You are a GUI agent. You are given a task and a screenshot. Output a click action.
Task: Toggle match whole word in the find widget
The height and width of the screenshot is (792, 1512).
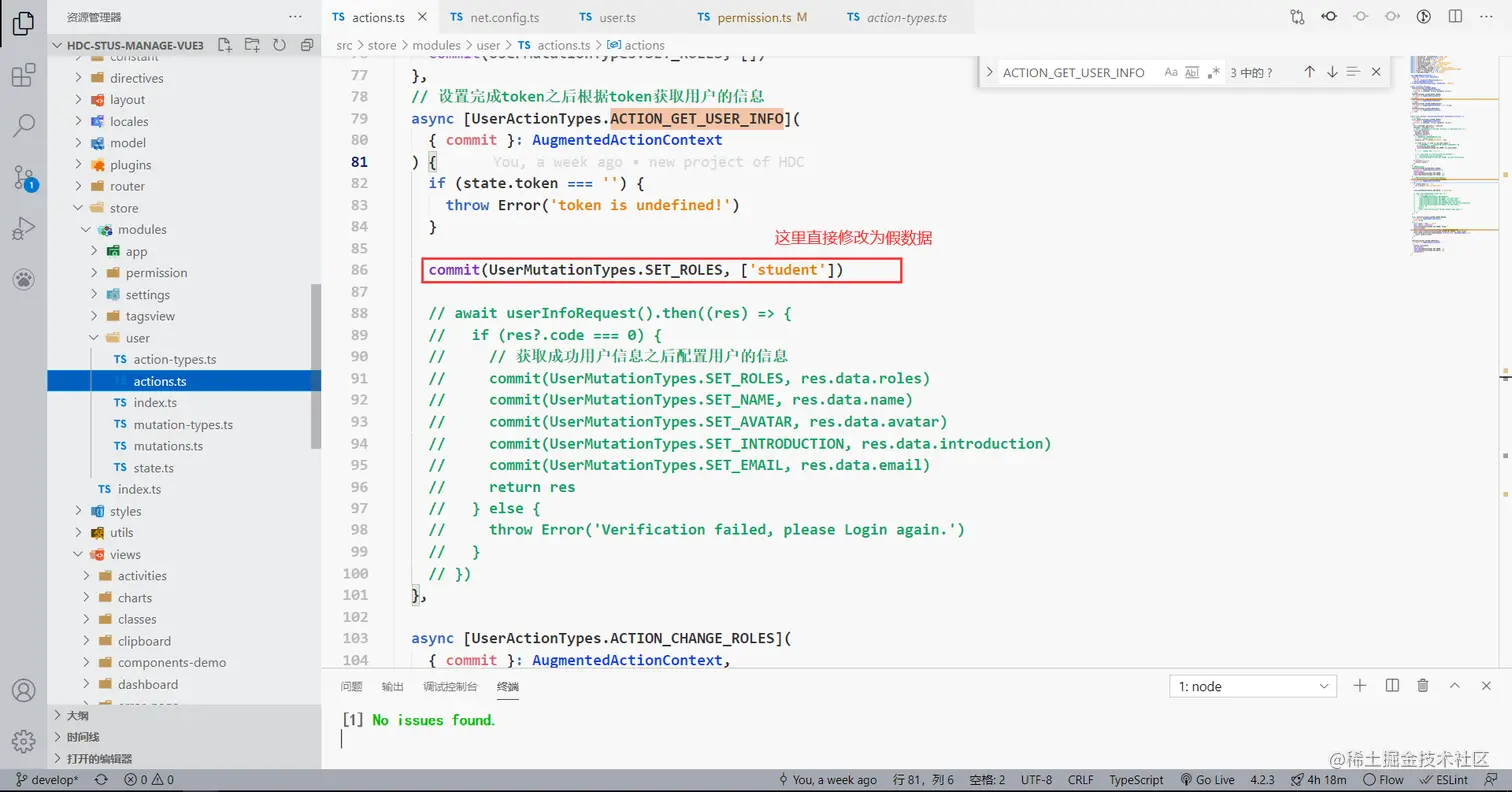pos(1192,72)
